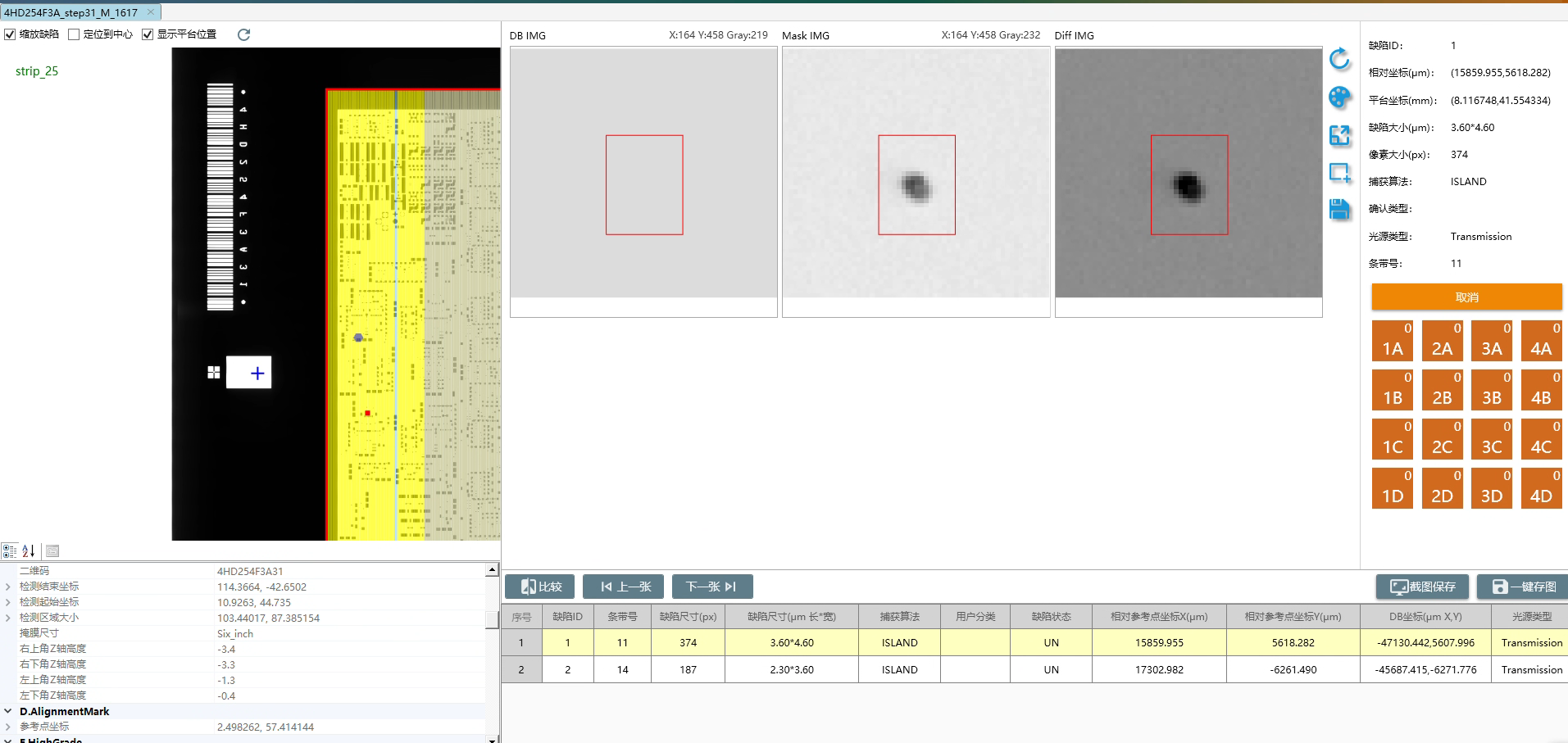This screenshot has height=743, width=1568.
Task: Toggle the 缩放缺陷 checkbox
Action: coord(11,34)
